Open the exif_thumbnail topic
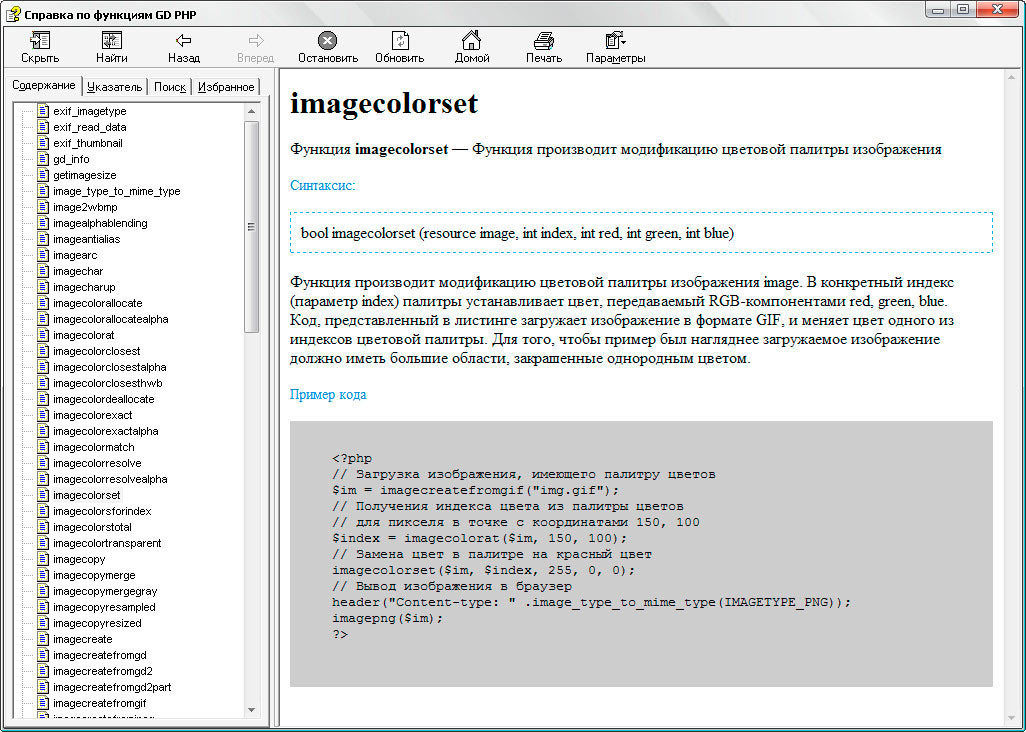 [88, 143]
